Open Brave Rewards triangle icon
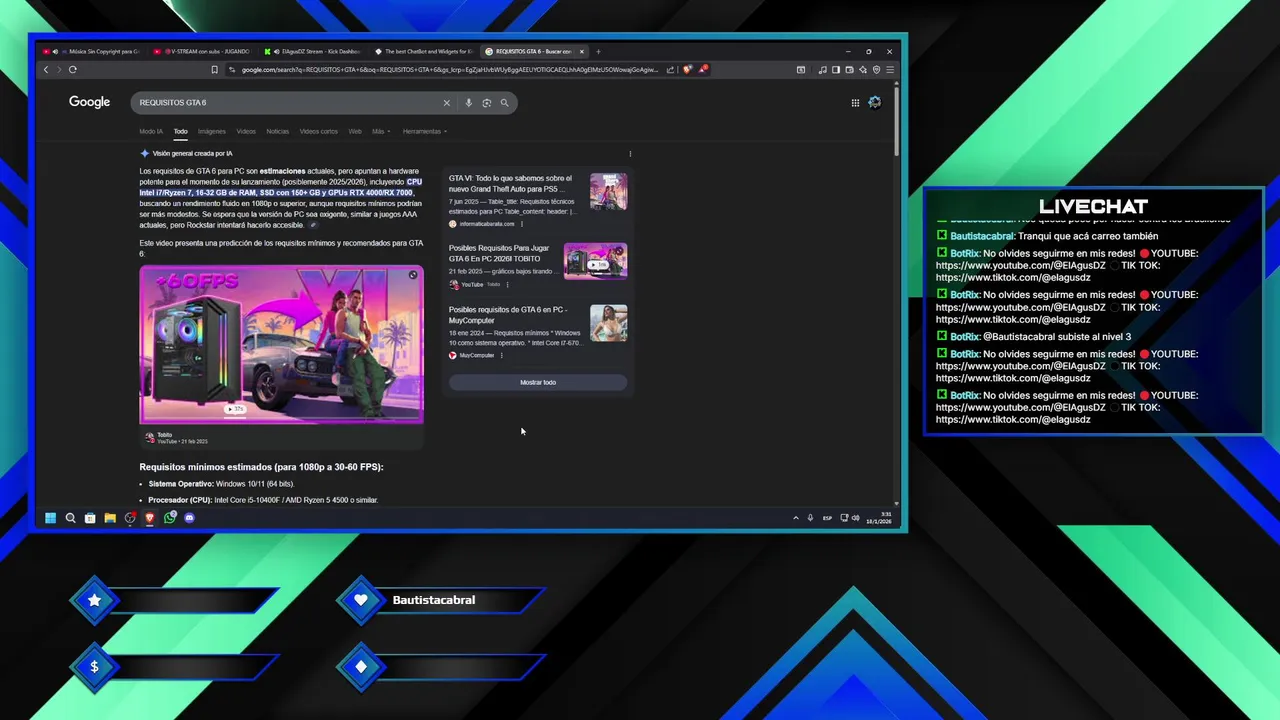The width and height of the screenshot is (1280, 720). coord(703,70)
